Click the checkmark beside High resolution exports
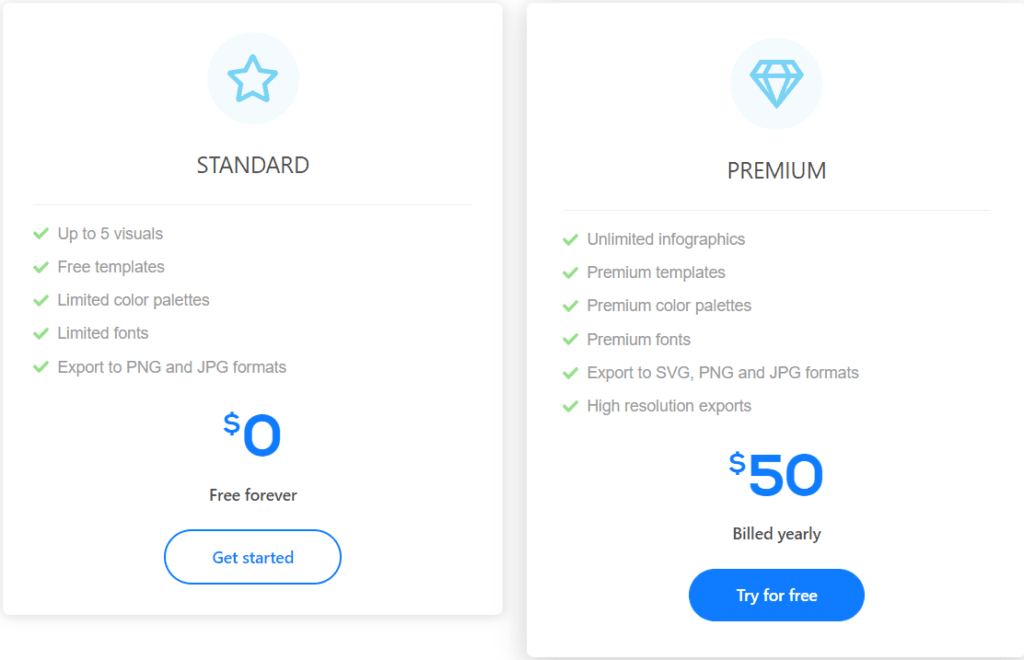1024x660 pixels. [x=570, y=406]
